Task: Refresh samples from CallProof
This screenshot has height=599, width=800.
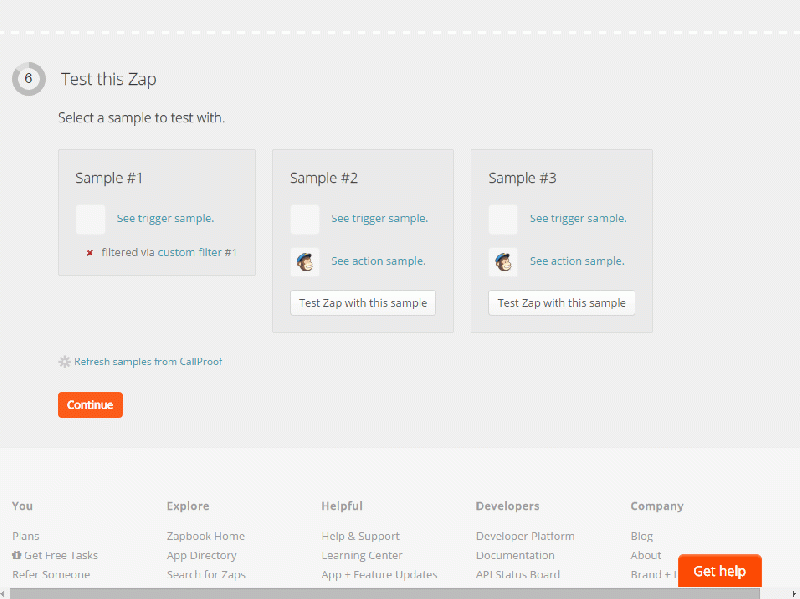Action: click(x=148, y=362)
